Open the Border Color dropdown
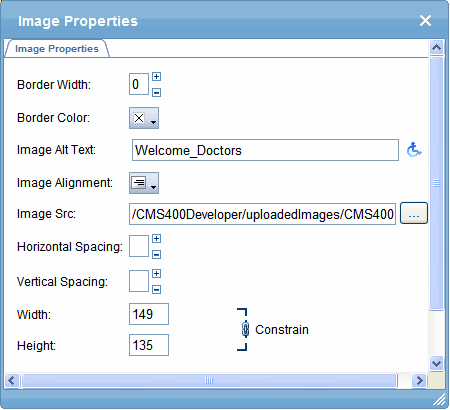 pyautogui.click(x=144, y=118)
